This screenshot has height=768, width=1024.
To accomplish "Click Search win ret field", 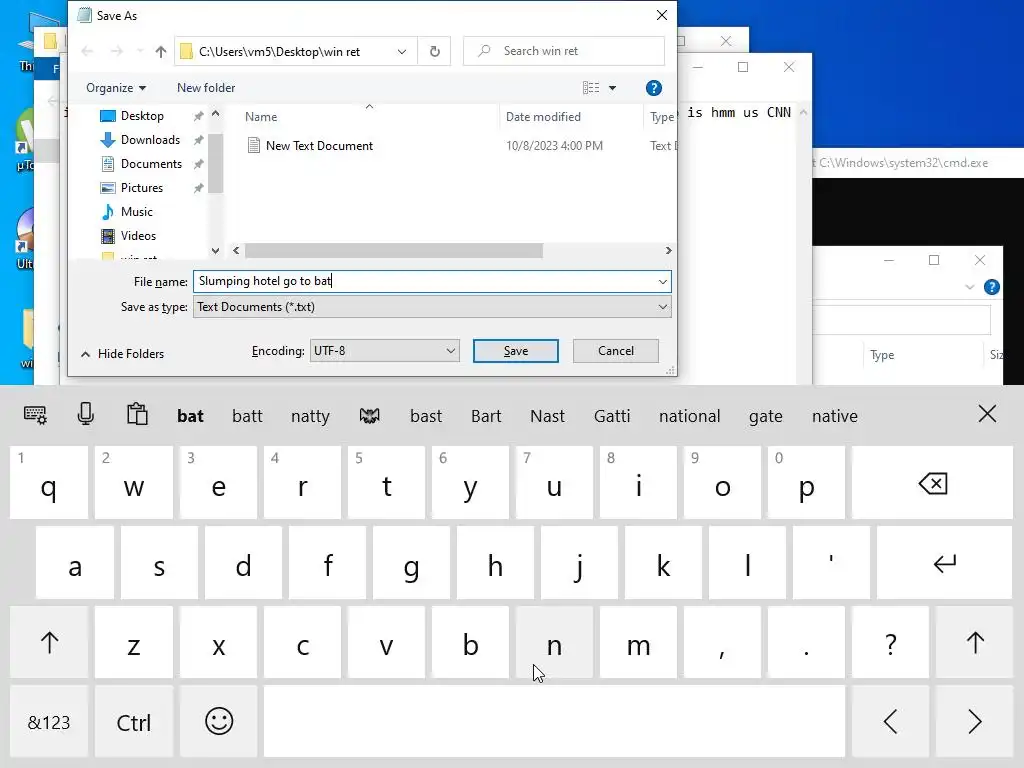I will 564,51.
